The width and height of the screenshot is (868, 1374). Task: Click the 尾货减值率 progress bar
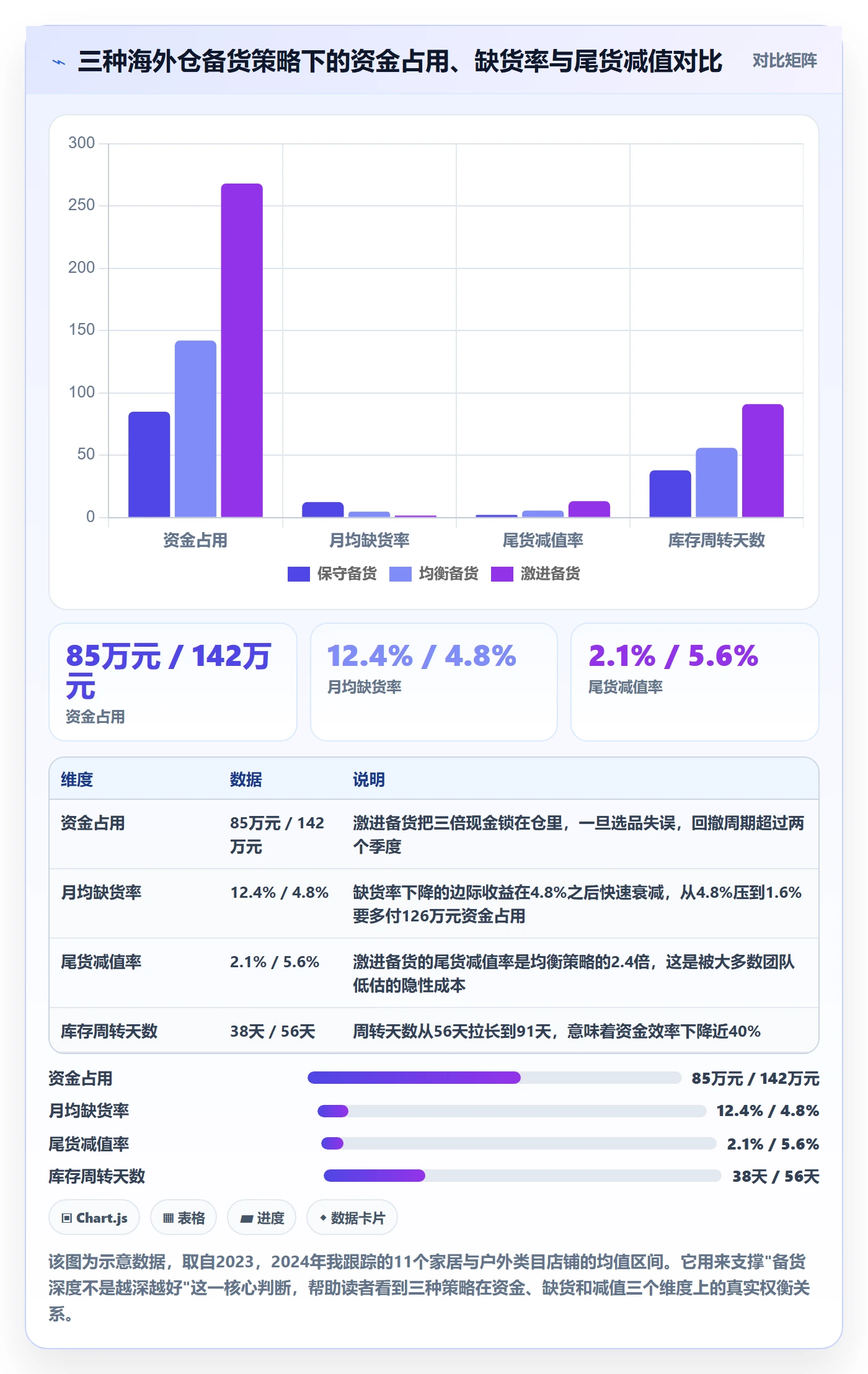pos(518,1143)
